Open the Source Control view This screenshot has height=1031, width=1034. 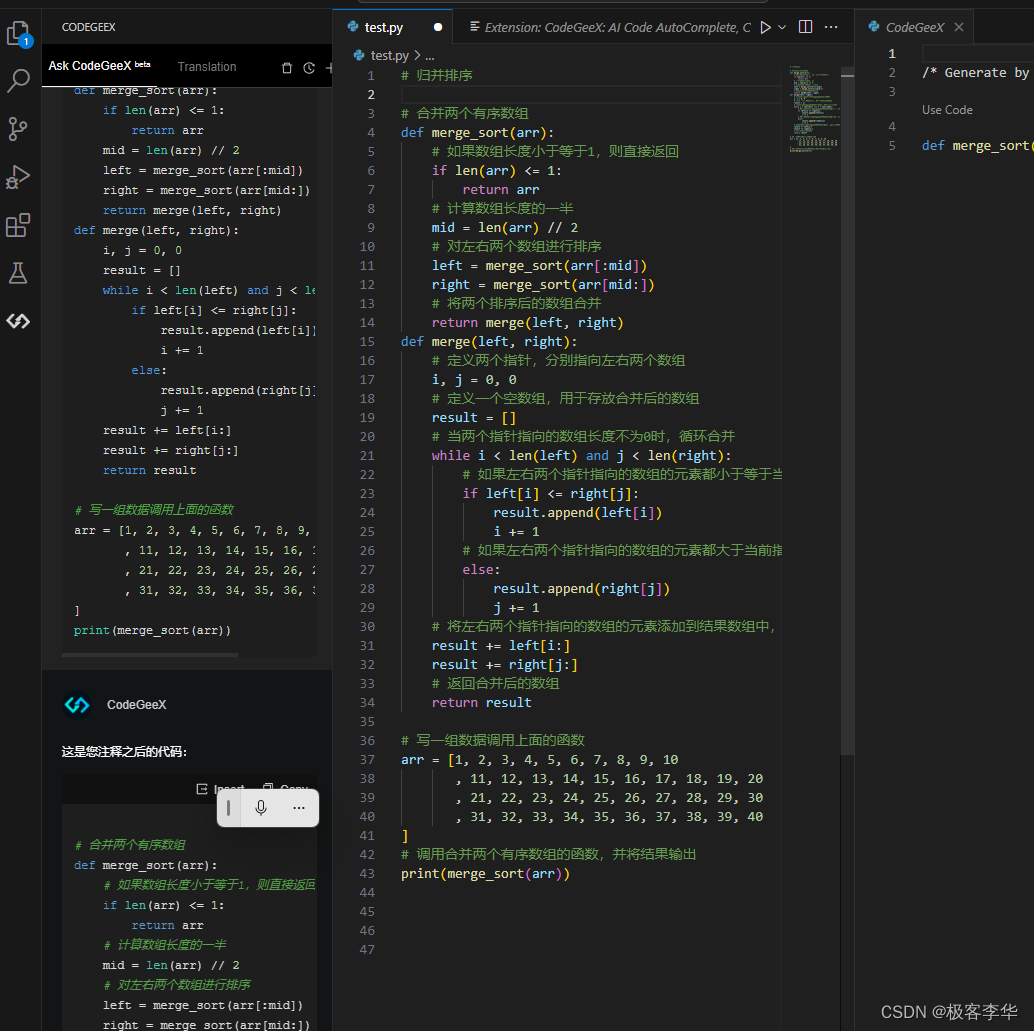[18, 129]
